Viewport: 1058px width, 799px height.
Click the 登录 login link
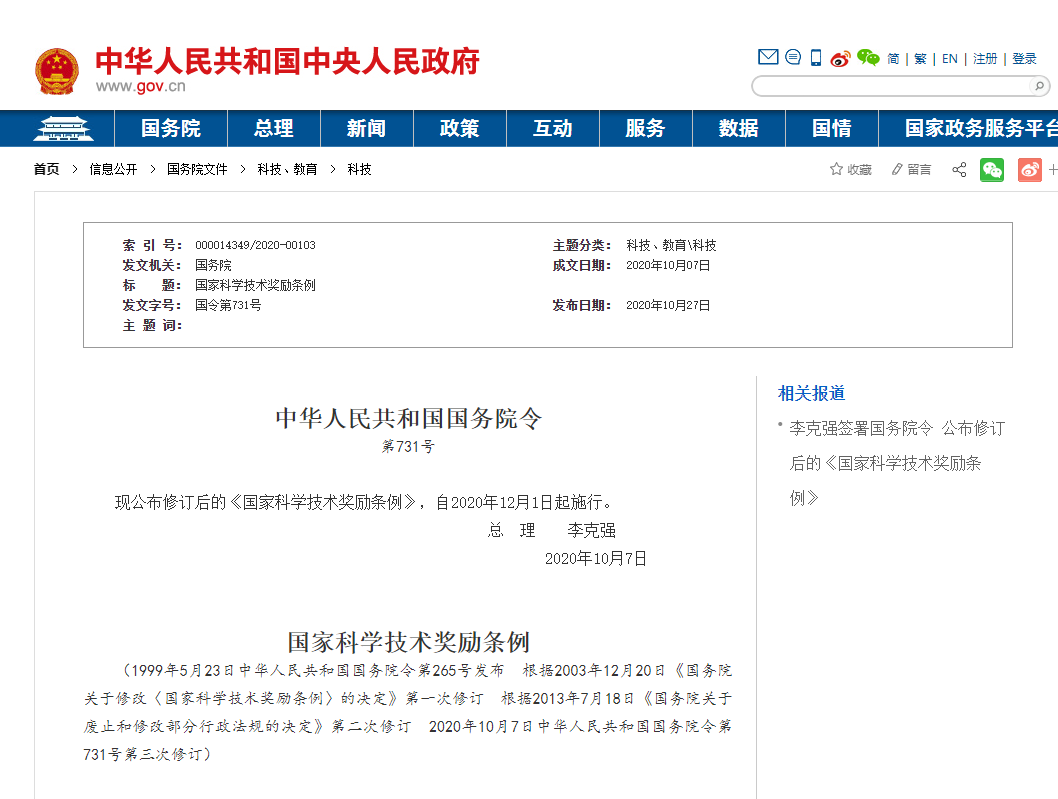[x=1024, y=59]
